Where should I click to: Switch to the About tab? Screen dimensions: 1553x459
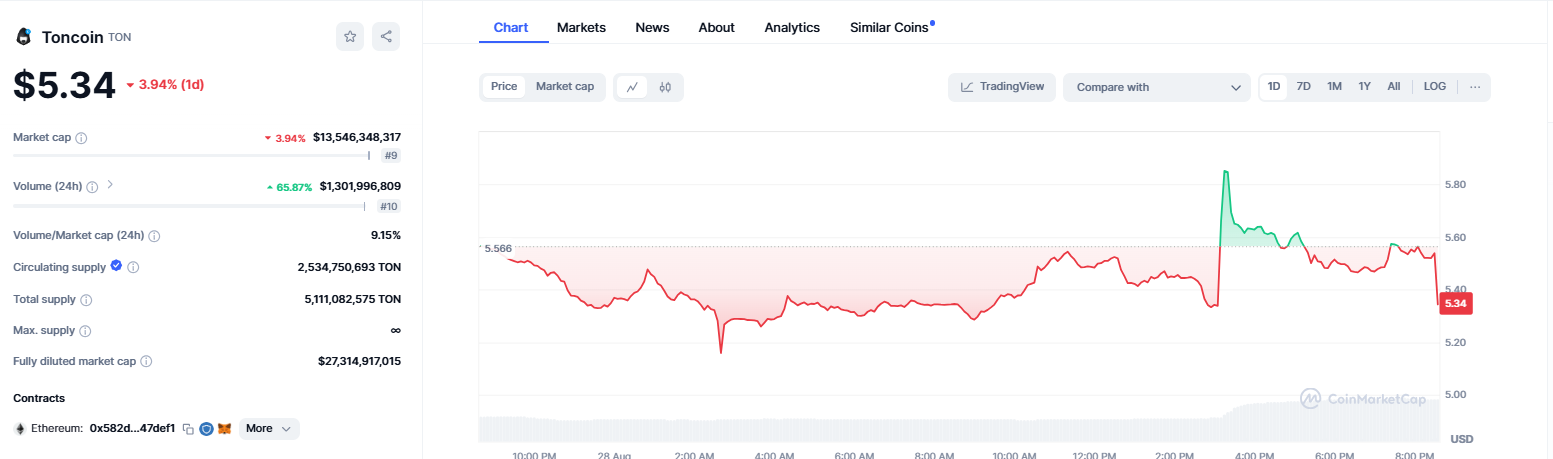click(x=716, y=27)
